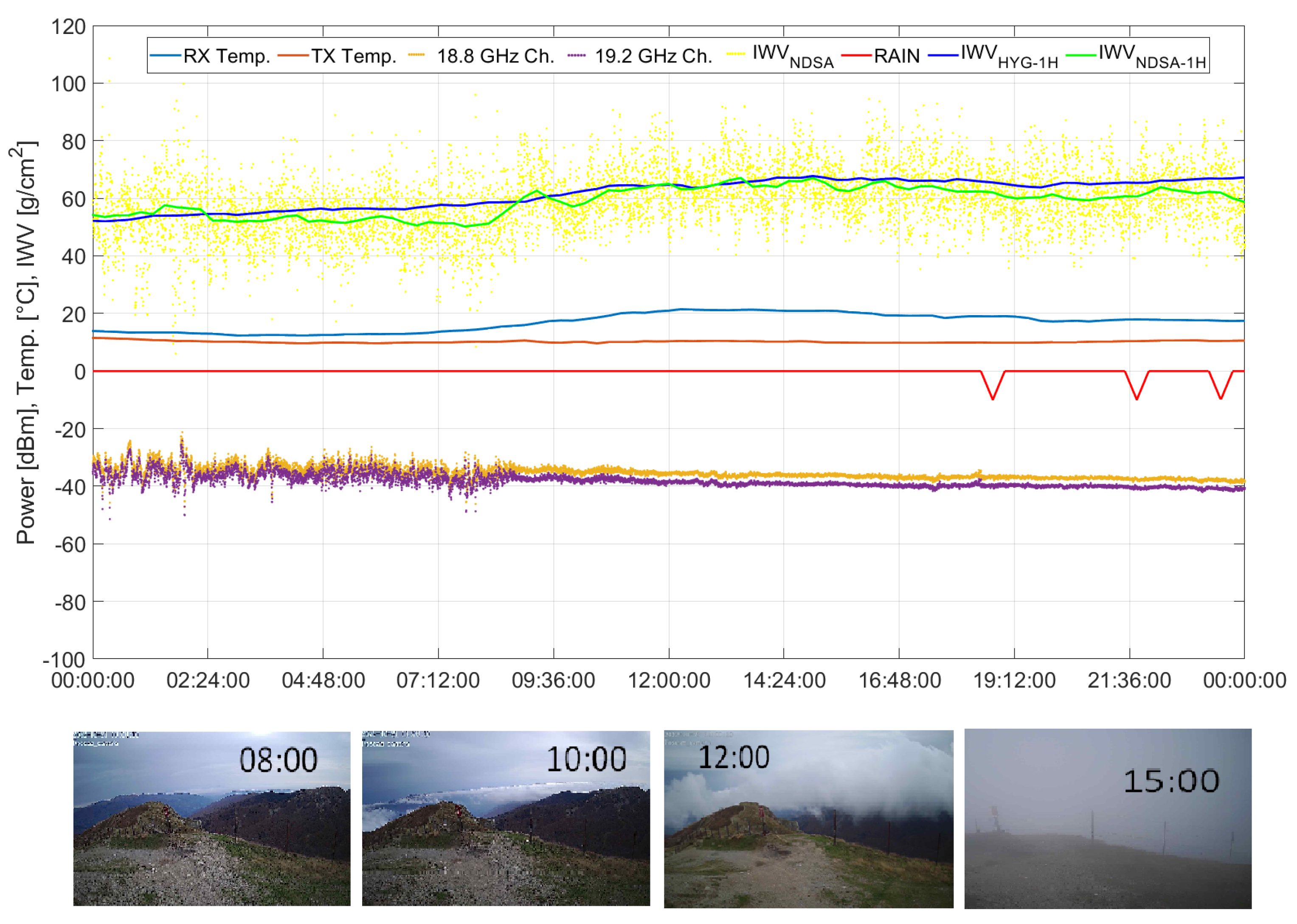Click the 02:24:00 x-axis tick label

(208, 681)
